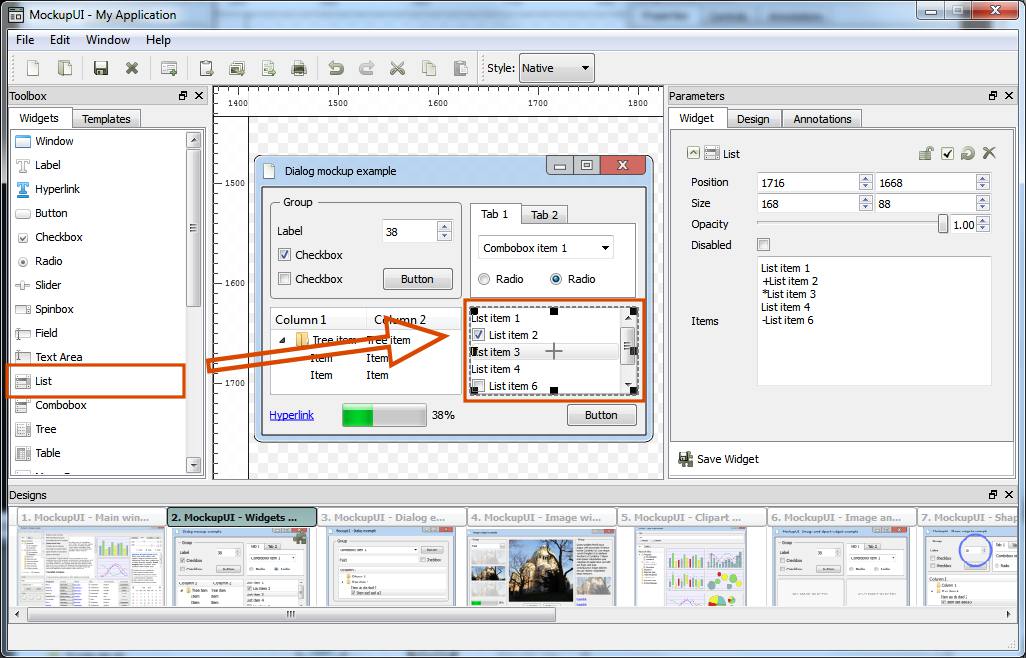Click the New document toolbar icon

pos(32,68)
